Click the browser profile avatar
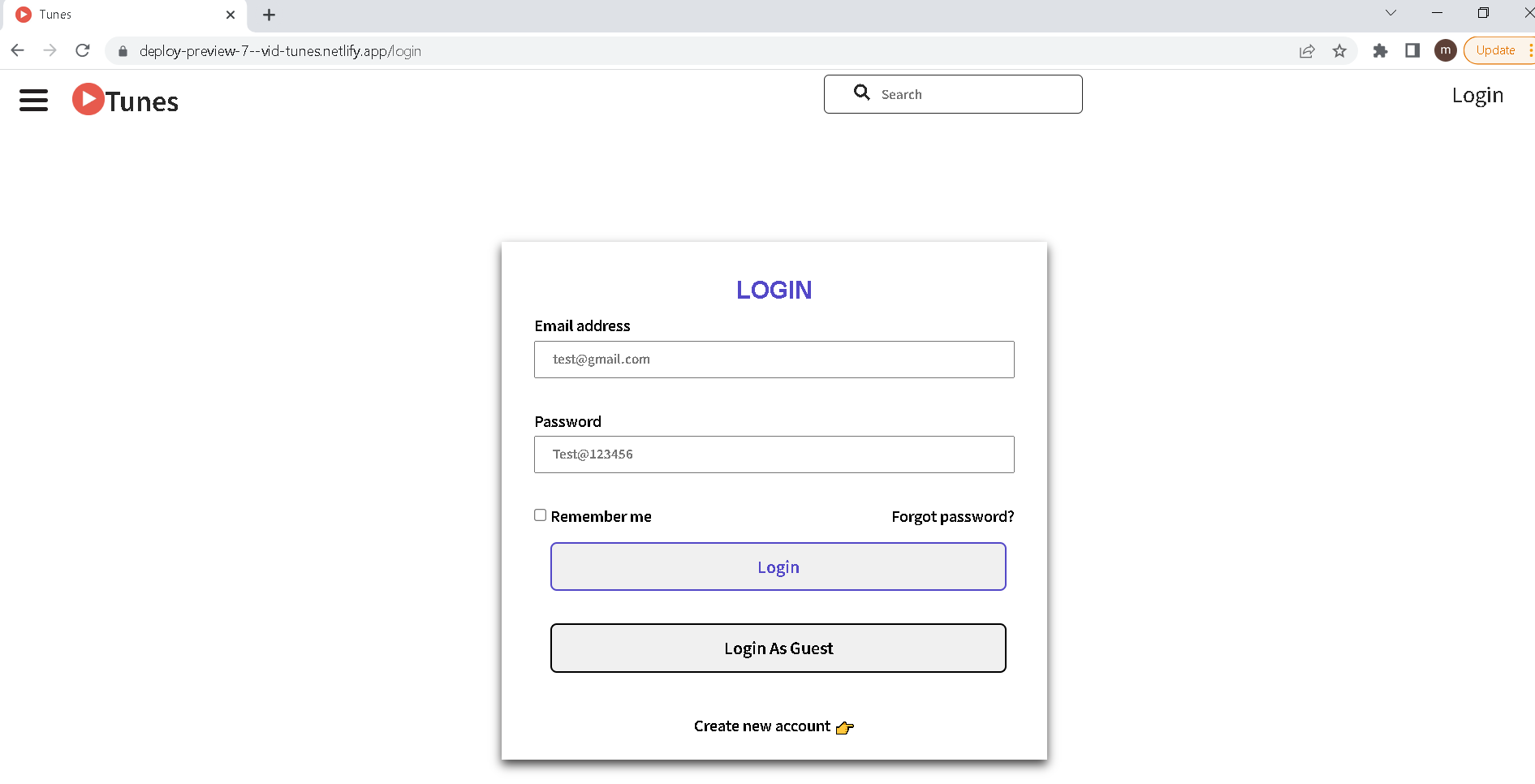 (x=1446, y=50)
